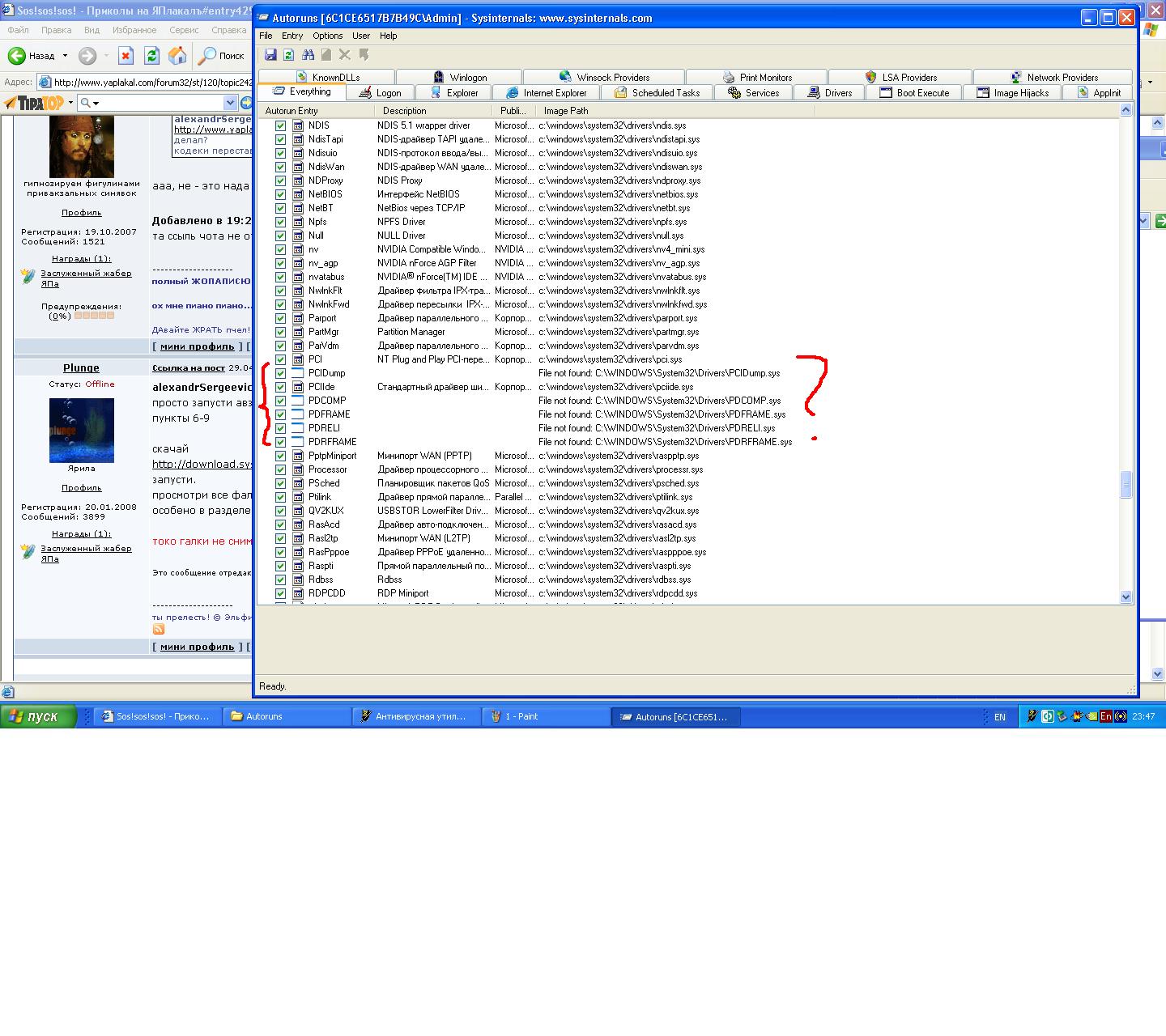This screenshot has height=1036, width=1166.
Task: Uncheck the PDRFRAME entry checkbox
Action: 280,442
